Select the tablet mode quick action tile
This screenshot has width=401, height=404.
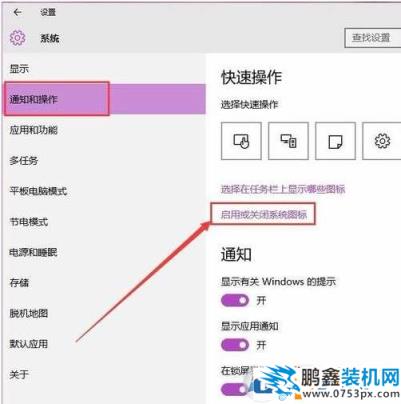click(x=241, y=141)
